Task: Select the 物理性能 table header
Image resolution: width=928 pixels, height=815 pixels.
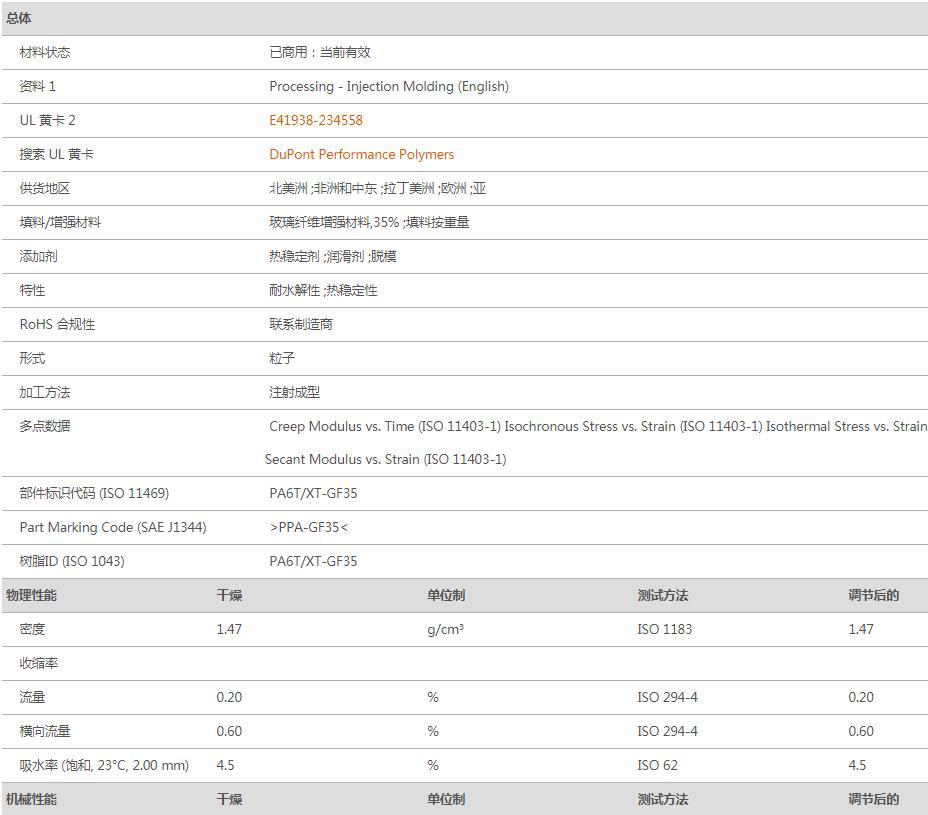Action: point(31,595)
